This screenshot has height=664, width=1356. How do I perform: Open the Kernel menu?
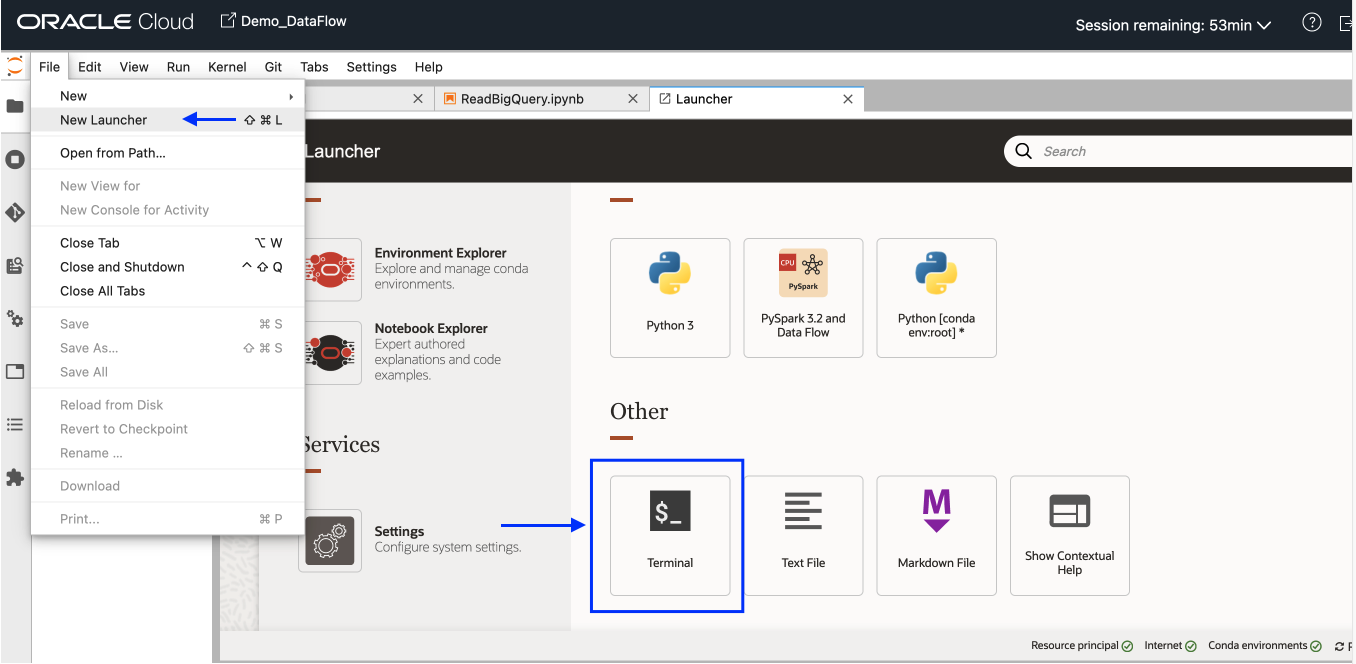(227, 67)
